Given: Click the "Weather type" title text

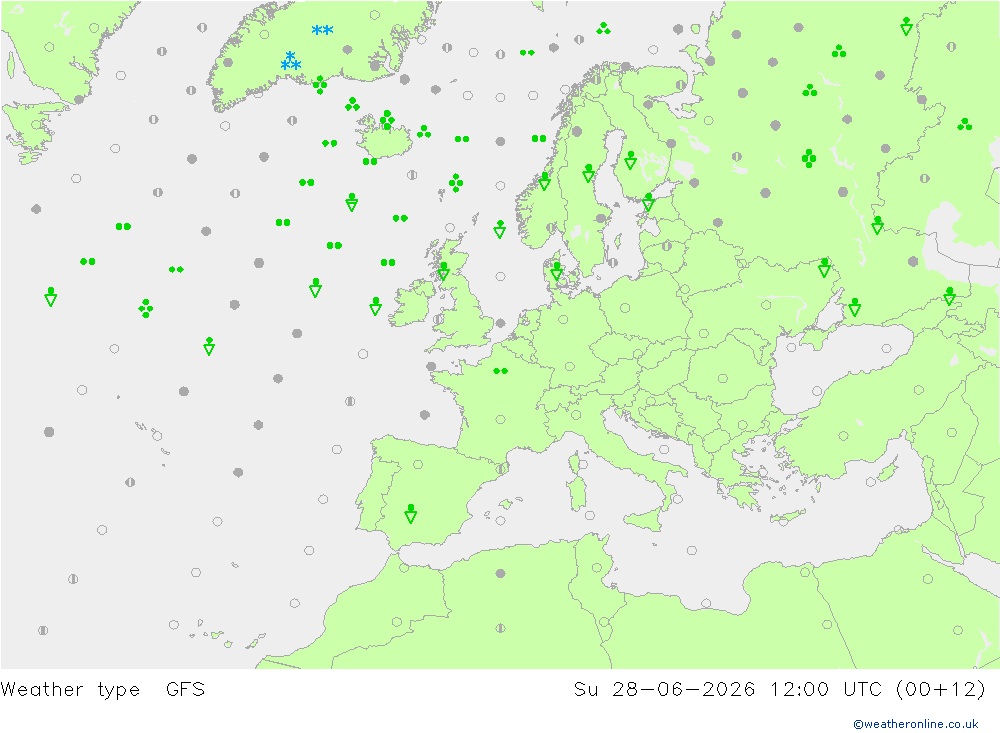Looking at the screenshot, I should 70,690.
